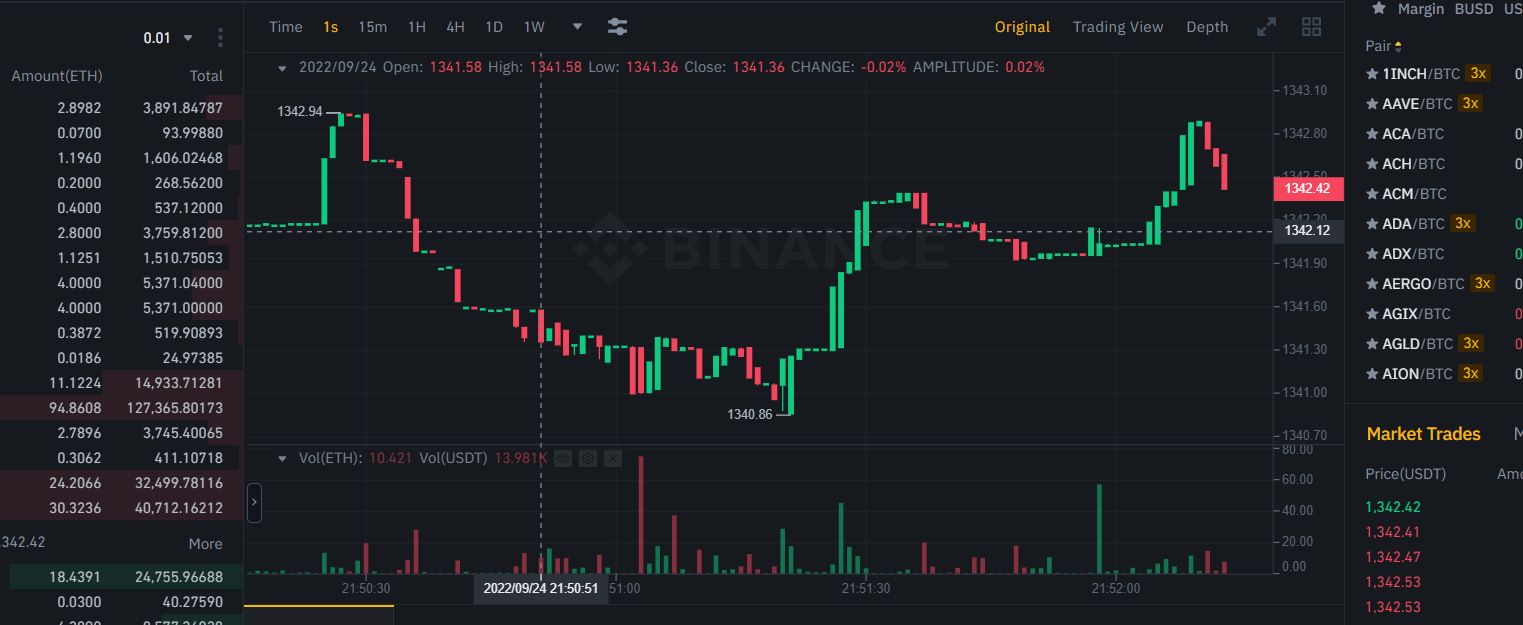Click the favorites star filter icon
This screenshot has height=625, width=1523.
(x=1379, y=9)
